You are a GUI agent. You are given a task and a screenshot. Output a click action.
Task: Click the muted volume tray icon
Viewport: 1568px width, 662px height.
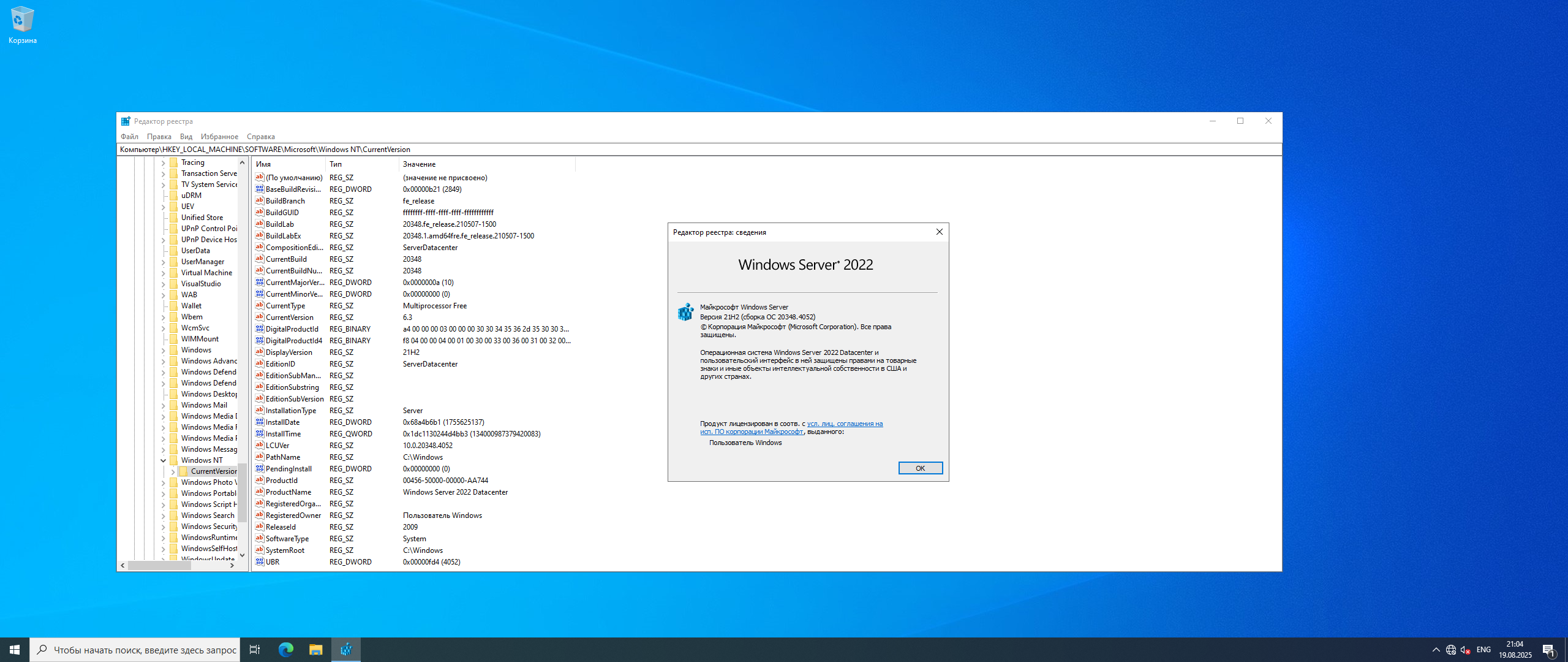(x=1466, y=650)
